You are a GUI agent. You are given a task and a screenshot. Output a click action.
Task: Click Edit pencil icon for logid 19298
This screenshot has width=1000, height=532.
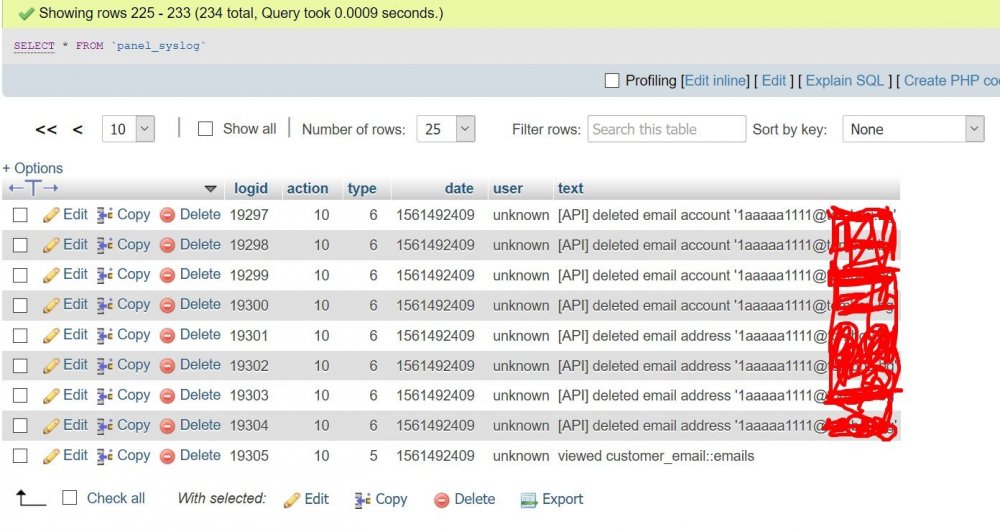[51, 245]
